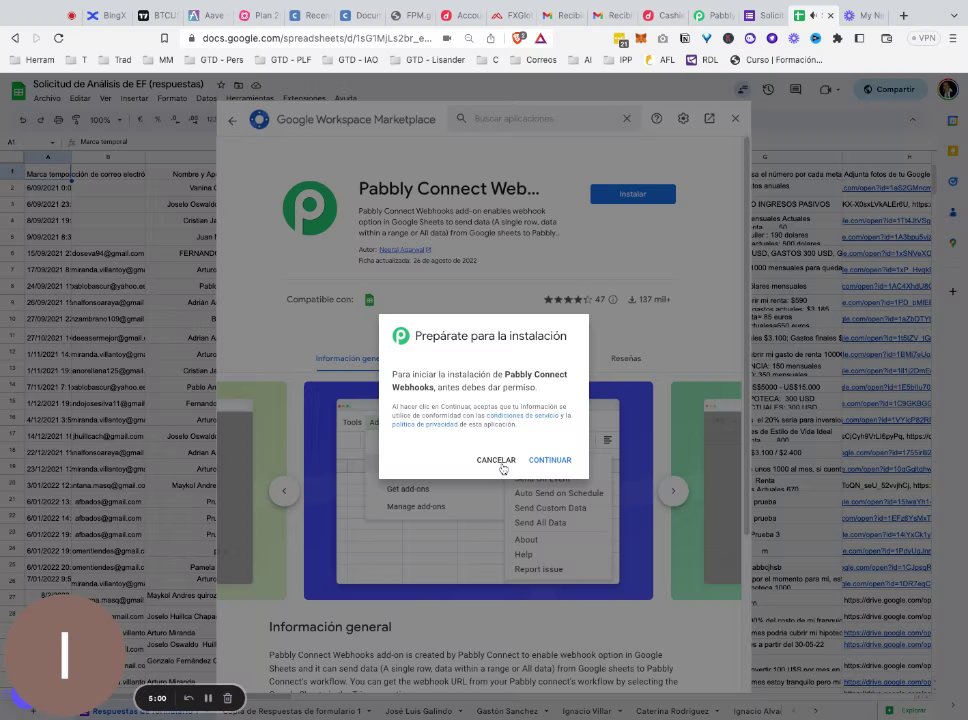
Task: Close the Workspace Marketplace panel
Action: point(735,119)
